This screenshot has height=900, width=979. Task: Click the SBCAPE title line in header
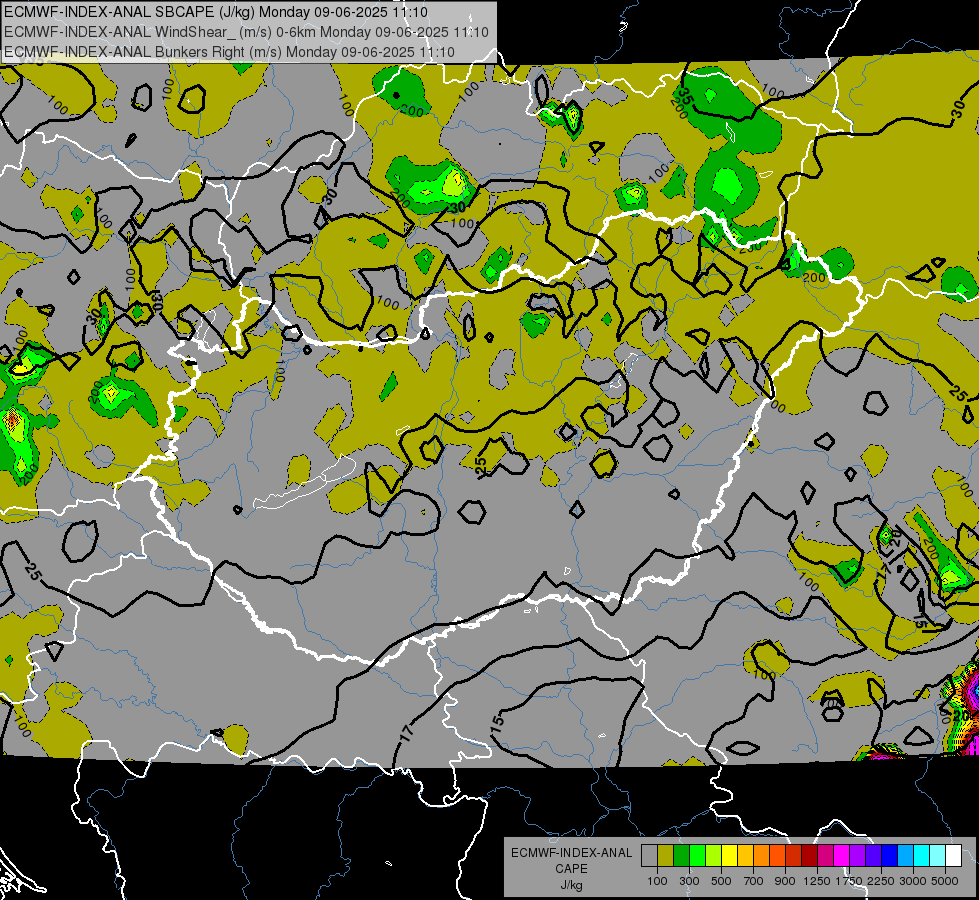click(216, 12)
